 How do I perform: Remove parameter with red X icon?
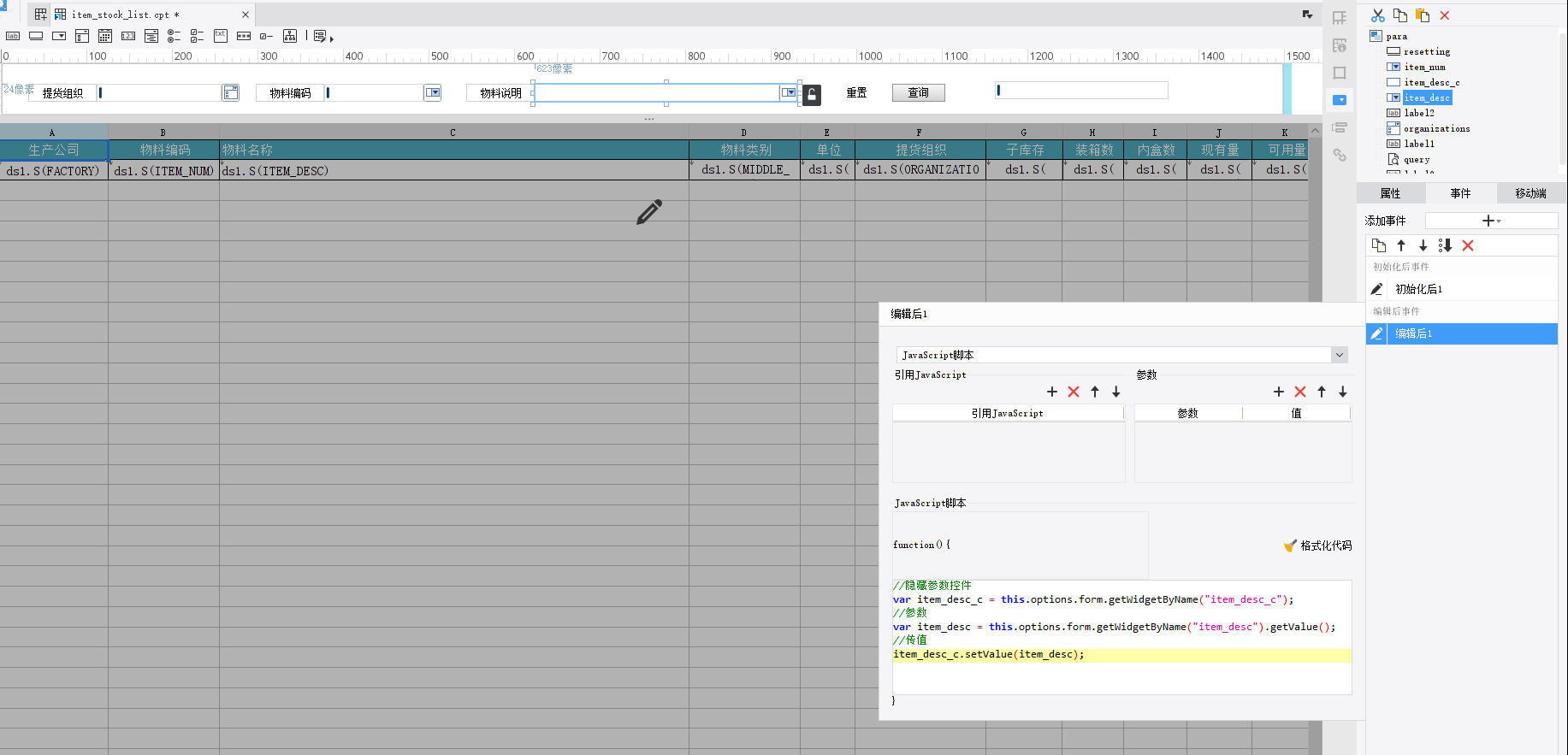(x=1300, y=392)
